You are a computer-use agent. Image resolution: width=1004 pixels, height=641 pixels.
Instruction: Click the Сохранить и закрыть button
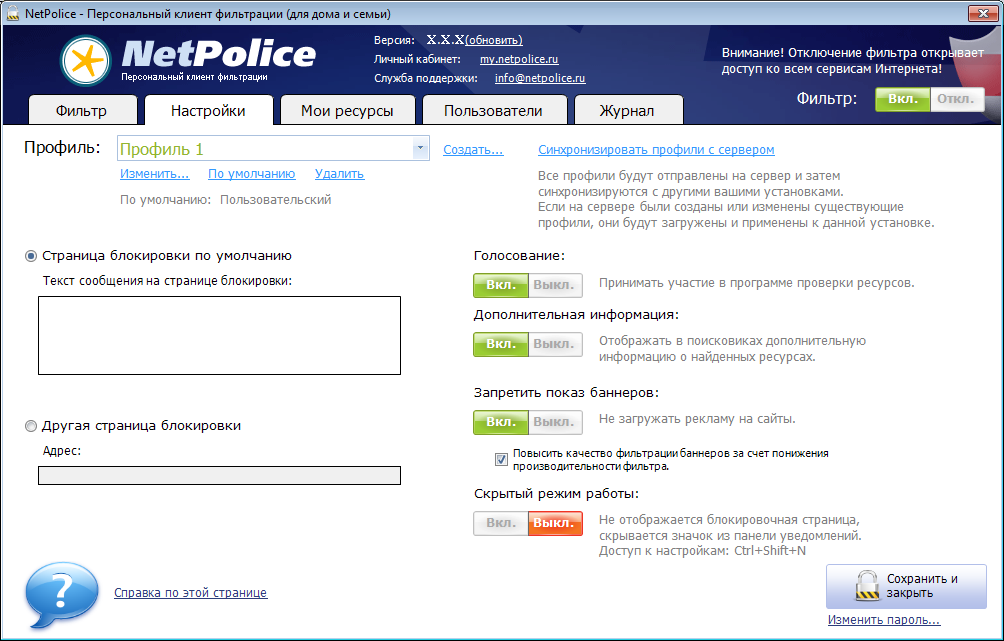[x=906, y=586]
